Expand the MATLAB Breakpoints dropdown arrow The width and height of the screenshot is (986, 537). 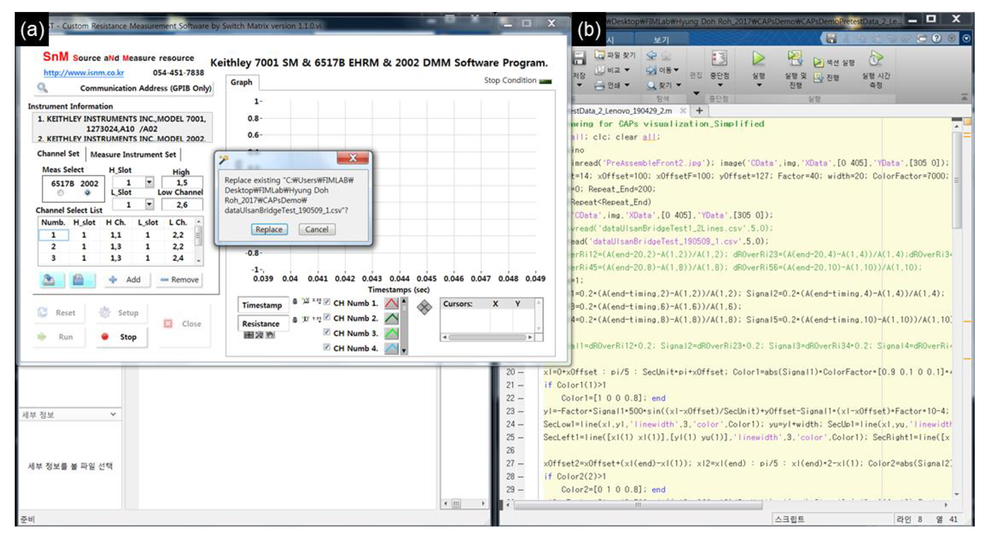pyautogui.click(x=719, y=84)
